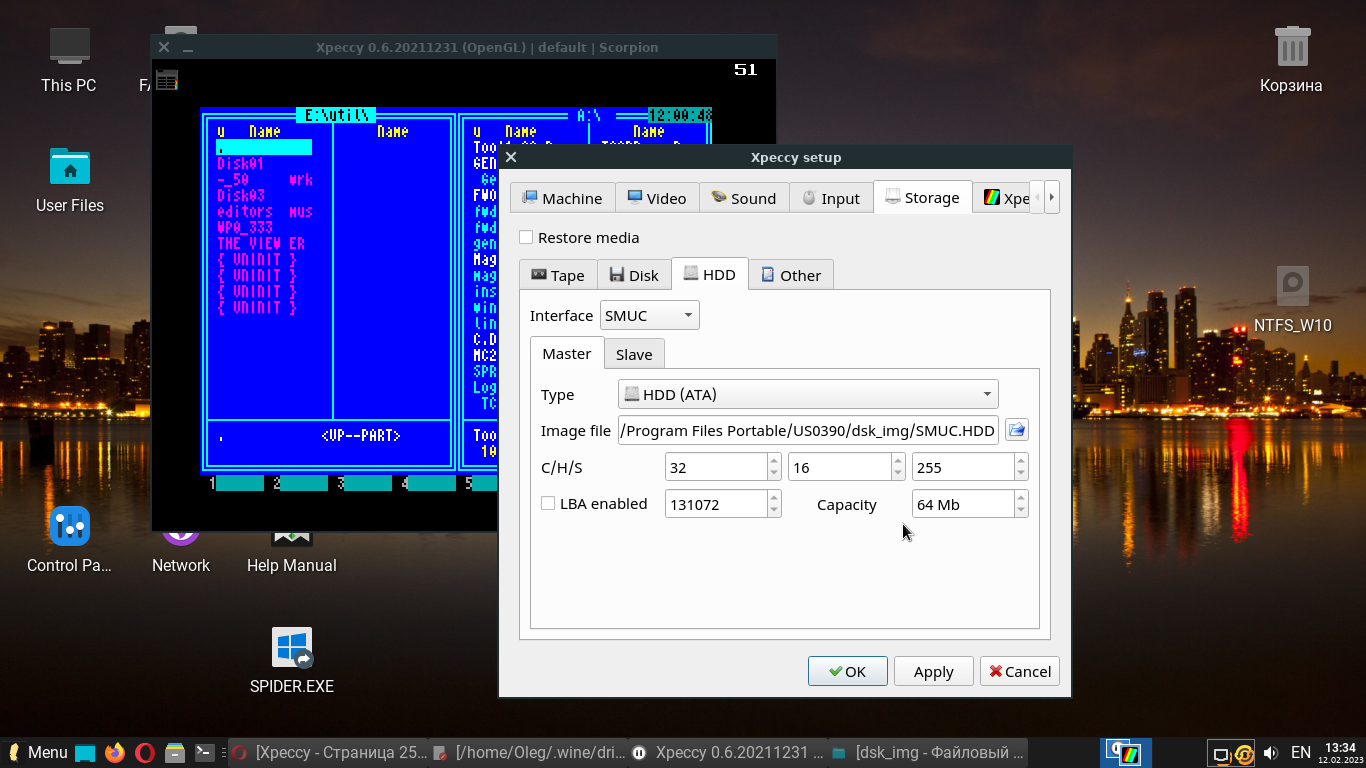The height and width of the screenshot is (768, 1366).
Task: Open User Files folder icon
Action: (70, 181)
